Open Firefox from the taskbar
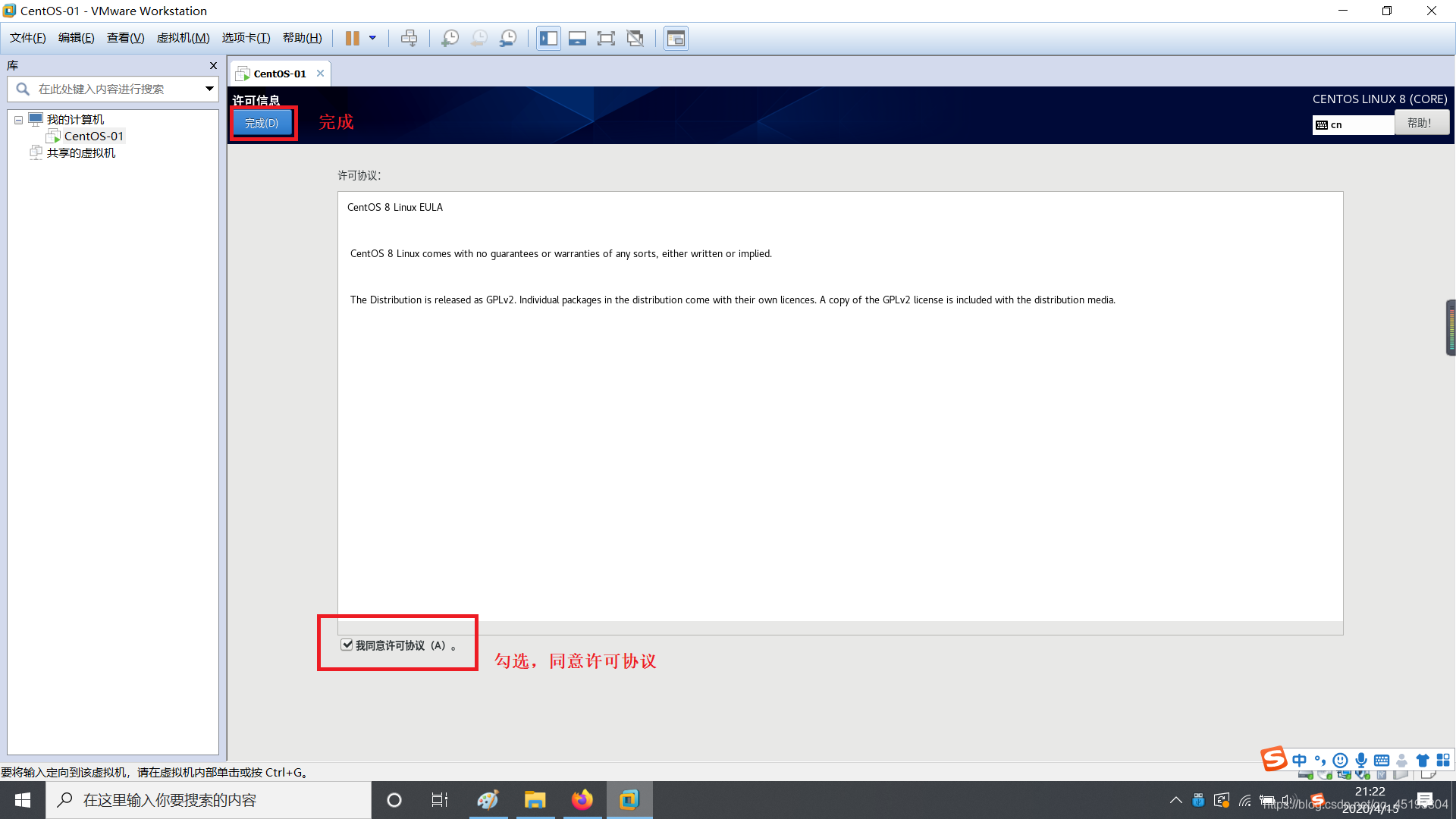Screen dimensions: 1456x819 click(x=582, y=800)
